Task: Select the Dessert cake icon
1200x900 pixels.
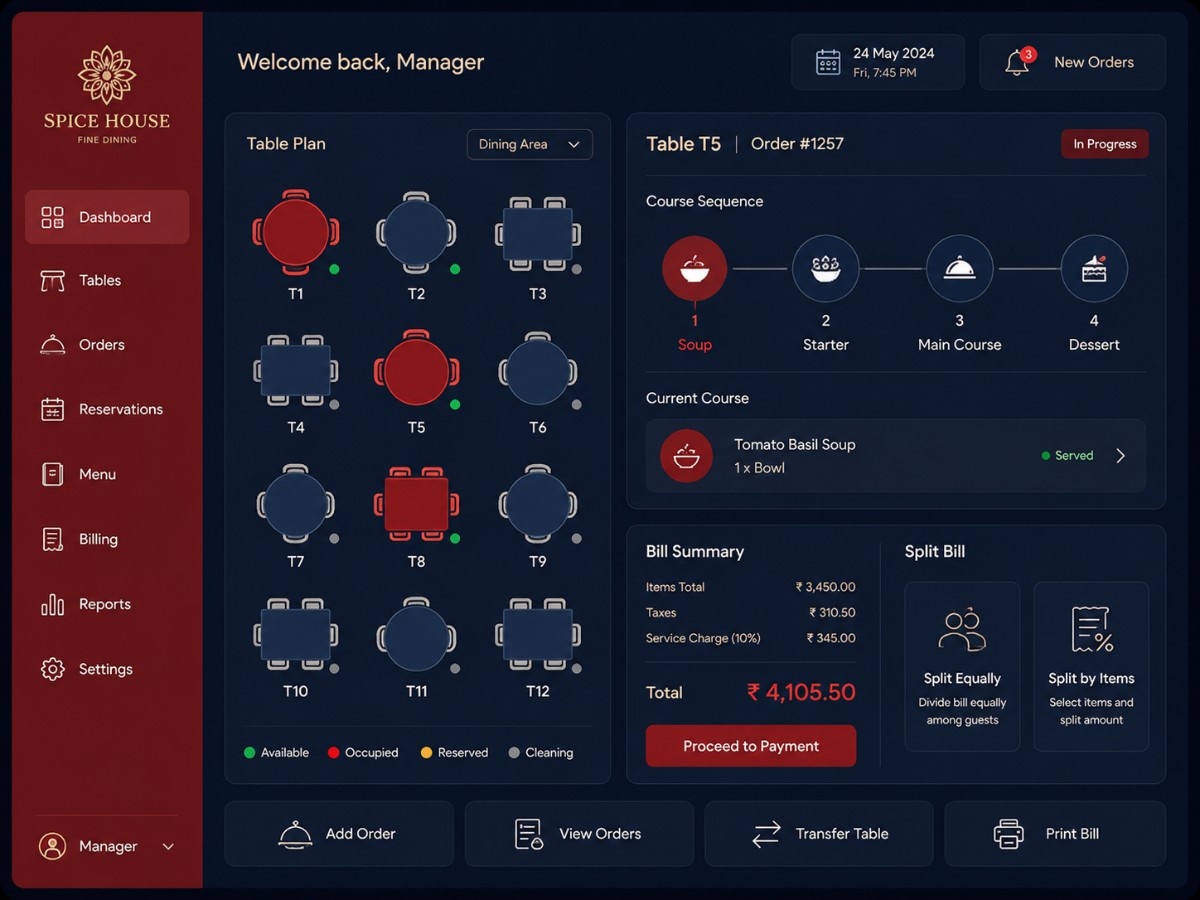Action: 1094,268
